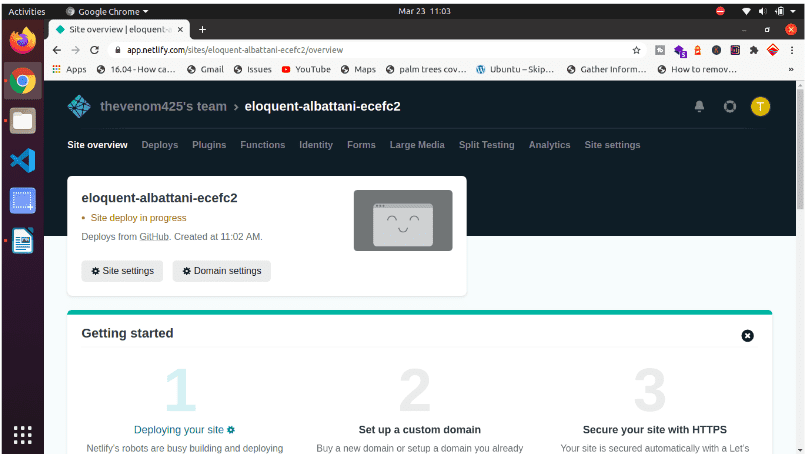Go to the Split Testing tab
Viewport: 805px width, 454px height.
[x=486, y=145]
